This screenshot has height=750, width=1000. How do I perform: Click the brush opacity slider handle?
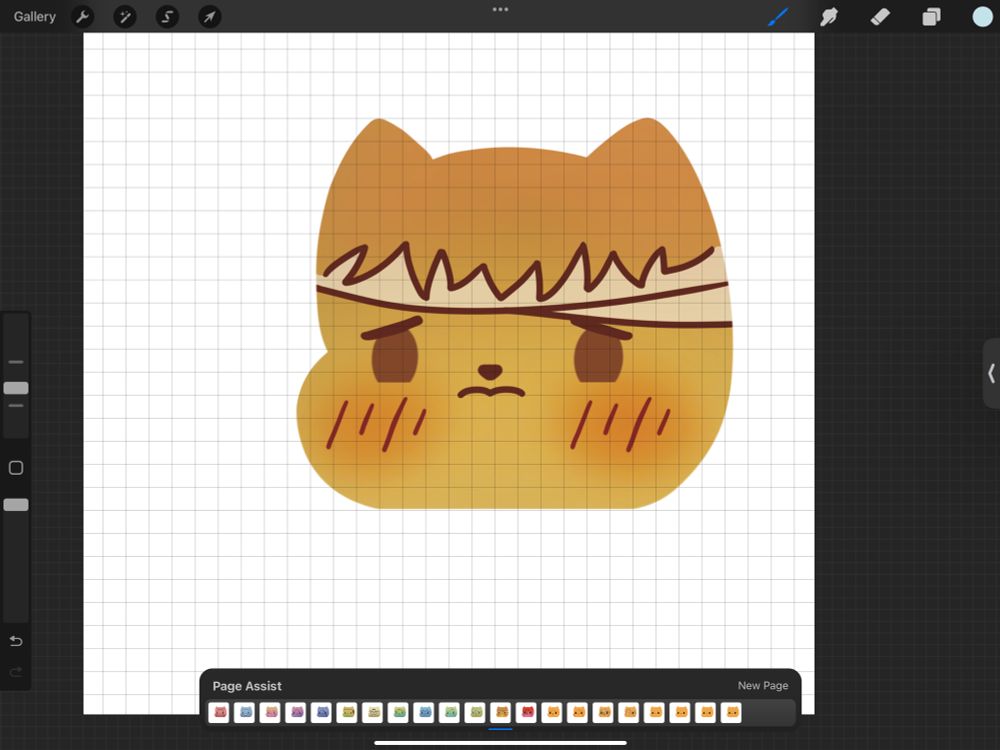pyautogui.click(x=16, y=505)
